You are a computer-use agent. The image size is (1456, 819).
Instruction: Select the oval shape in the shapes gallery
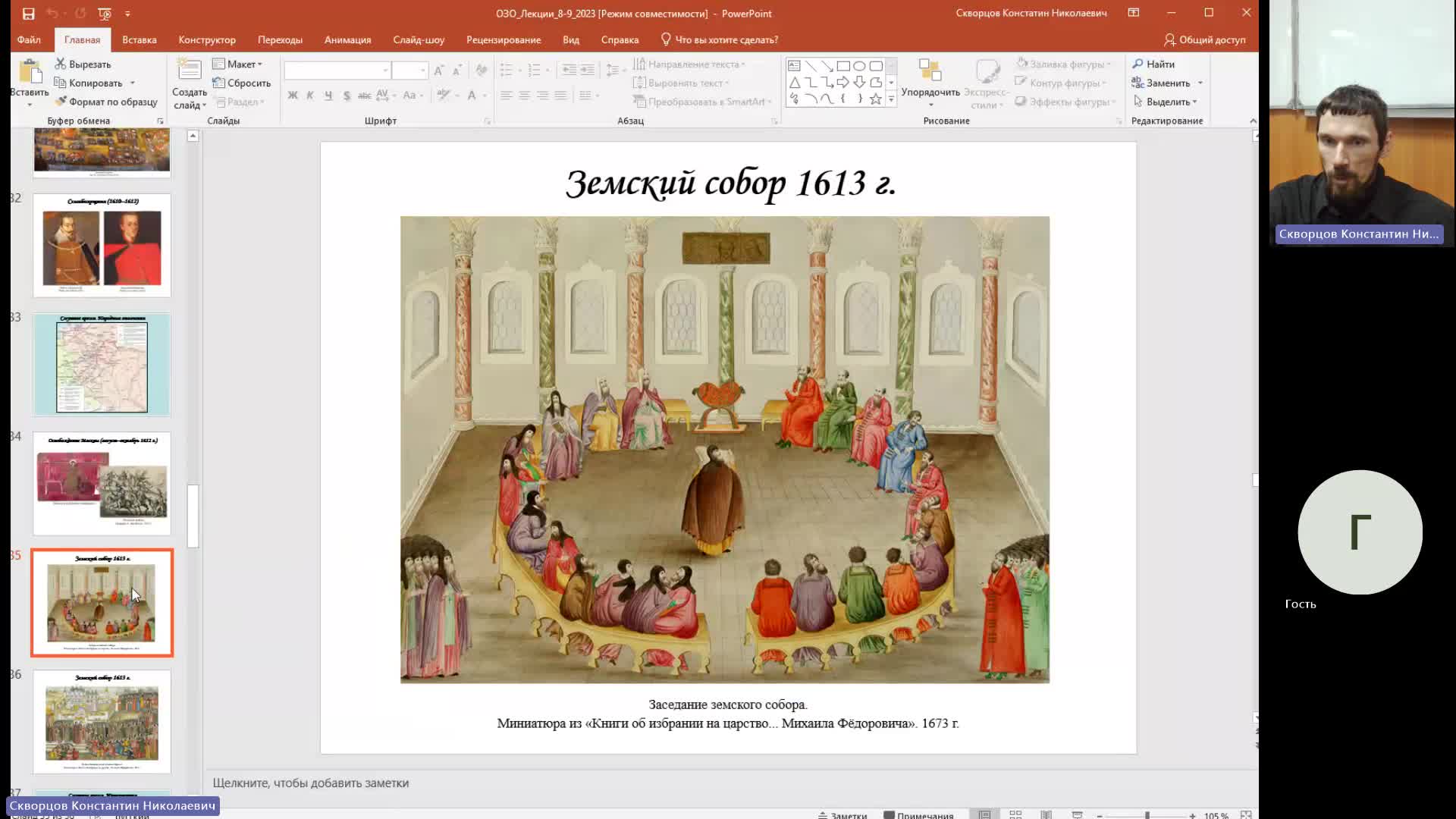click(859, 66)
